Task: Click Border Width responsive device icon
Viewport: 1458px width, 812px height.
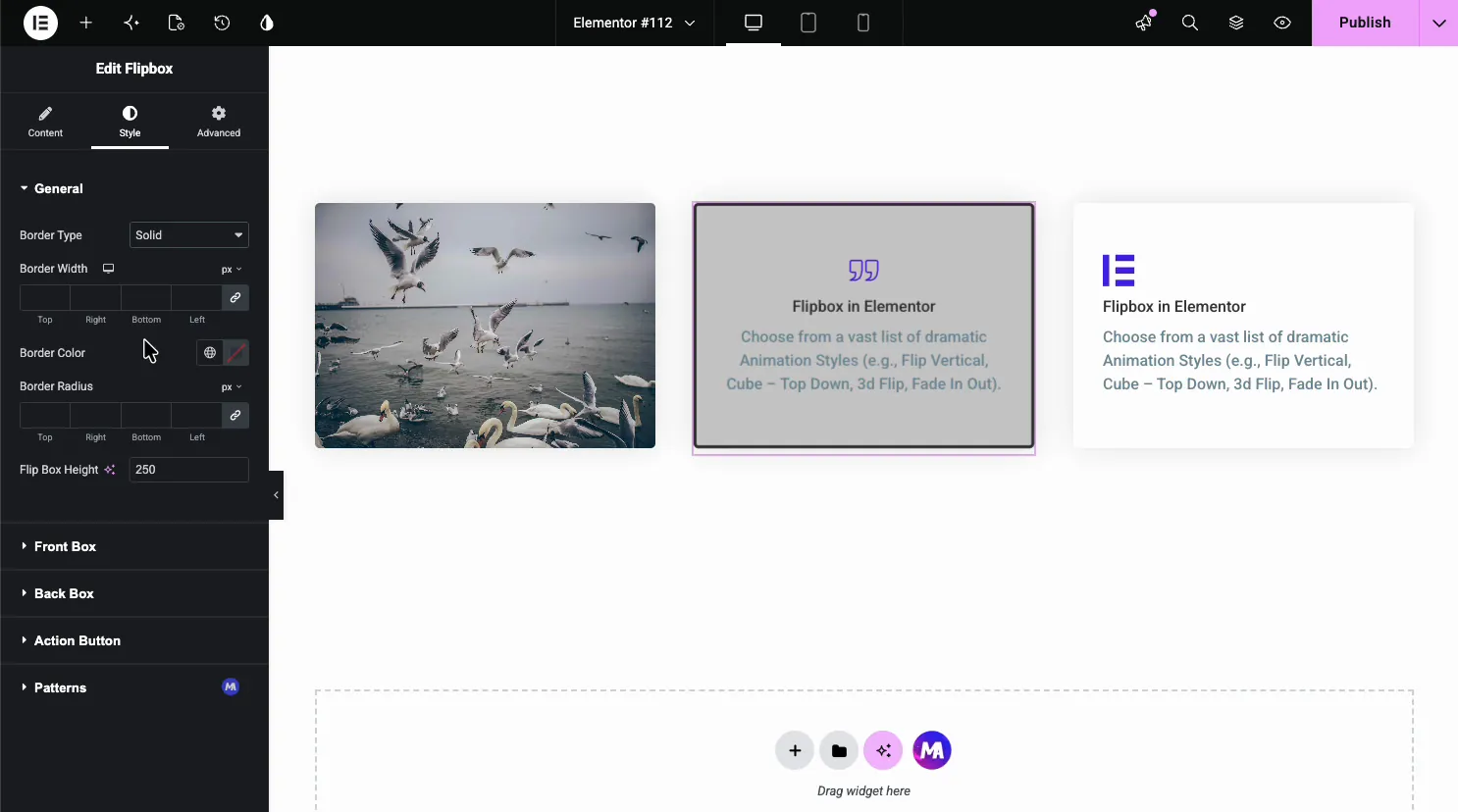Action: pyautogui.click(x=109, y=269)
